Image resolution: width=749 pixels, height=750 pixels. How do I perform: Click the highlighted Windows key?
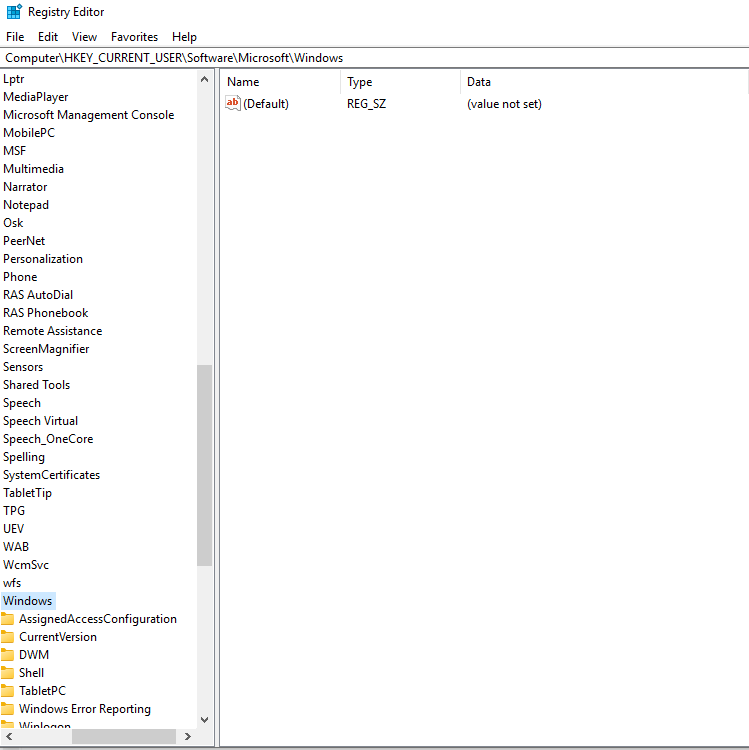[x=28, y=601]
